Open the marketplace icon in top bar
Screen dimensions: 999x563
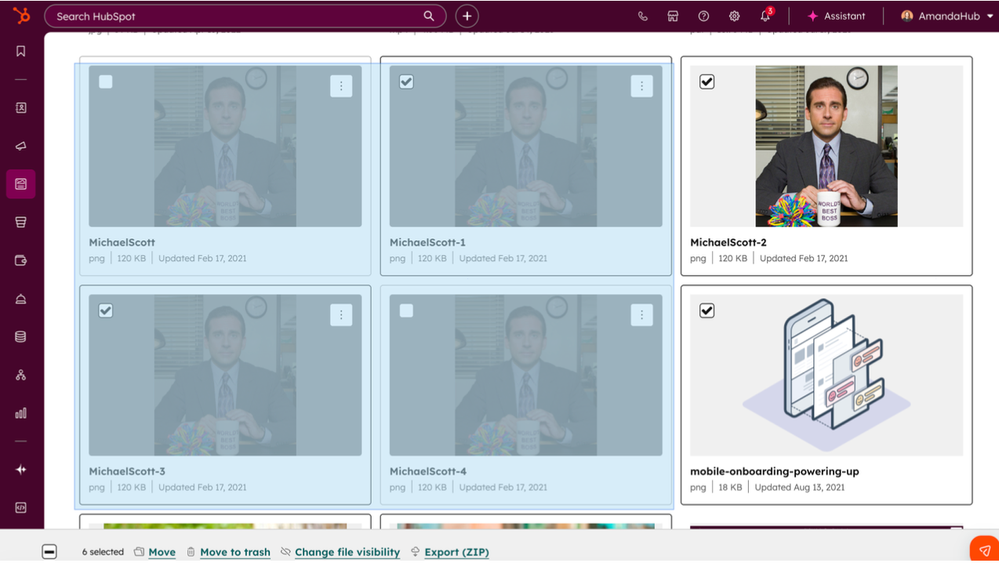pyautogui.click(x=673, y=17)
